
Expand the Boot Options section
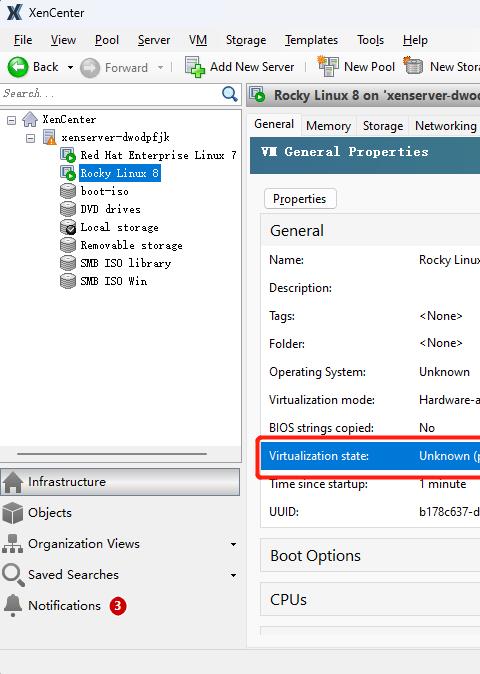coord(370,556)
